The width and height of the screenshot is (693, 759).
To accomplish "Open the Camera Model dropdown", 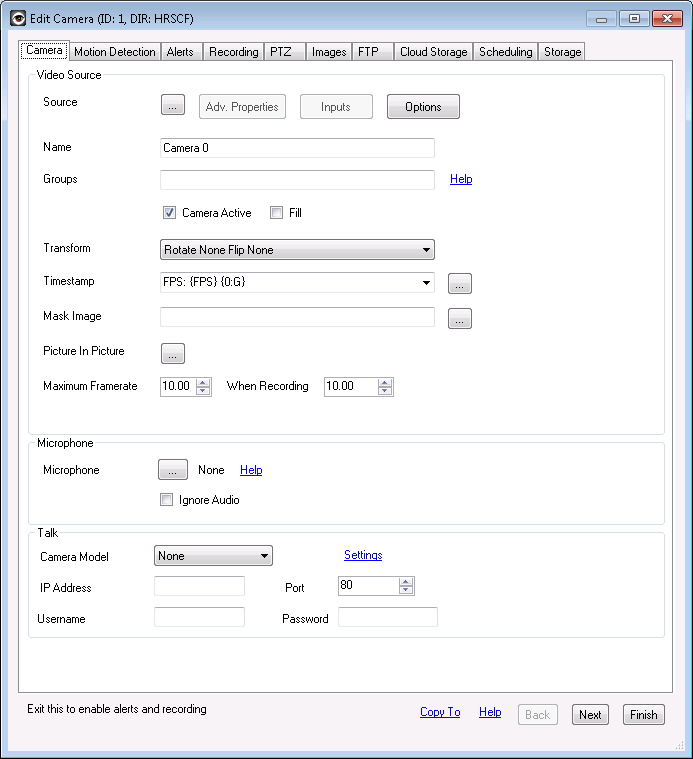I will point(213,556).
